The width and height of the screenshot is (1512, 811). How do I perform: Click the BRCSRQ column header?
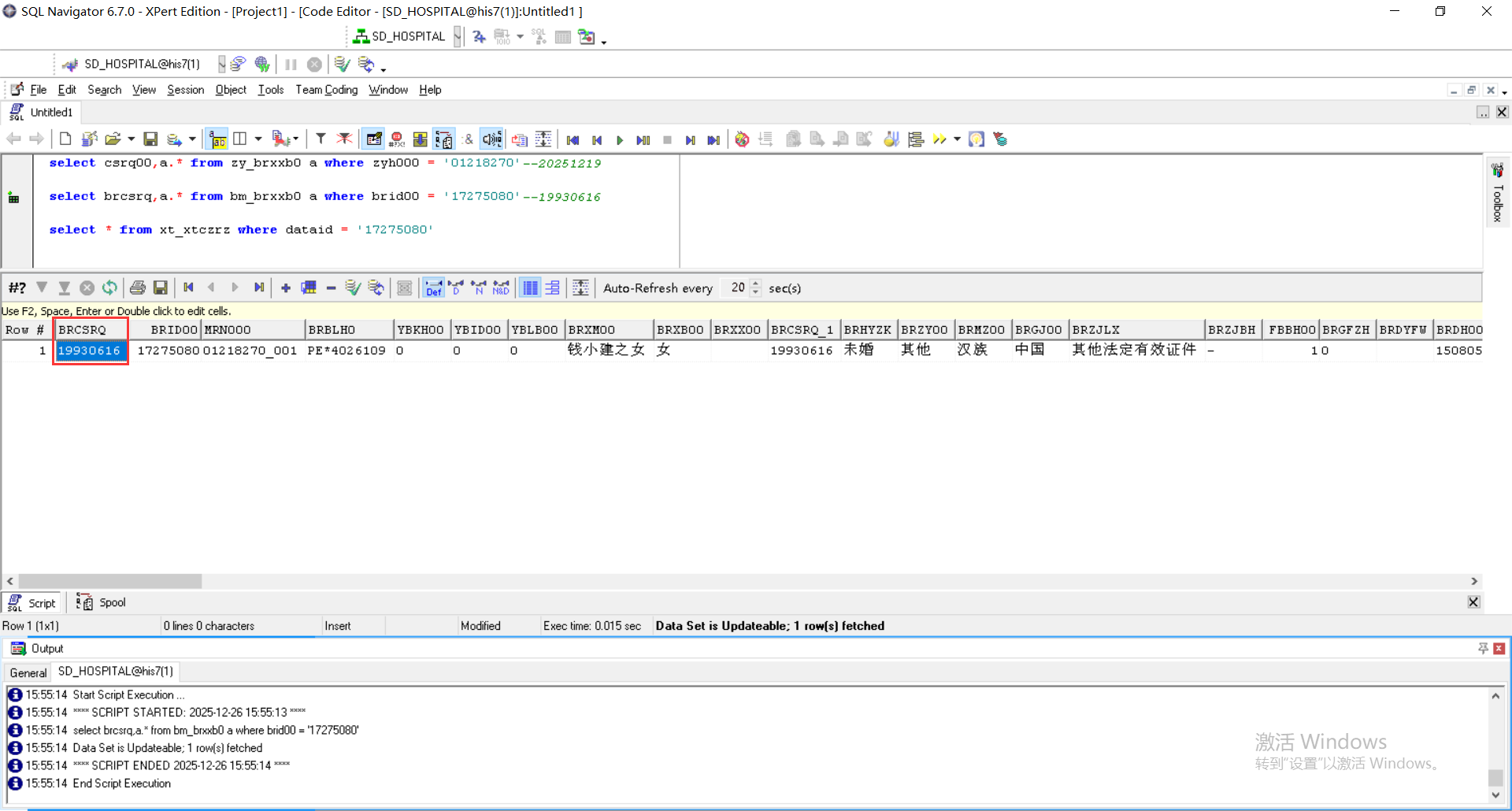click(x=91, y=330)
